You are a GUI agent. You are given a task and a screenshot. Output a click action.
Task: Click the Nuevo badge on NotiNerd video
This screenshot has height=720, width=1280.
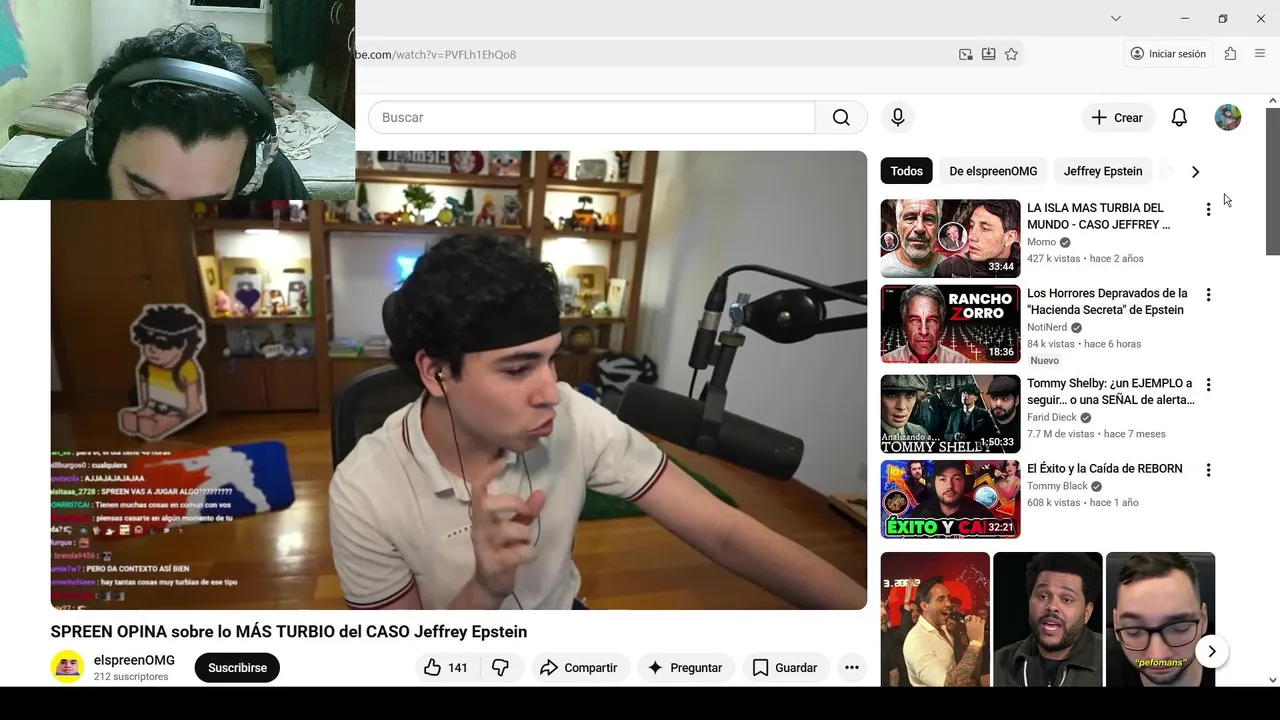[x=1044, y=360]
